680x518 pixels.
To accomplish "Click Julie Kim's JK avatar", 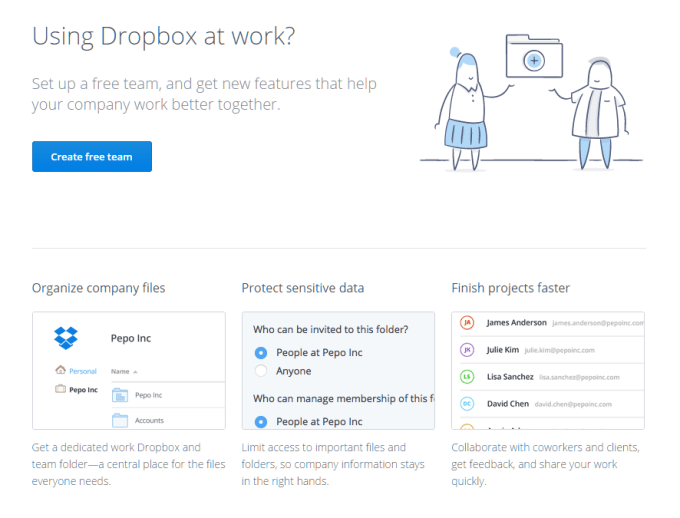I will (467, 350).
